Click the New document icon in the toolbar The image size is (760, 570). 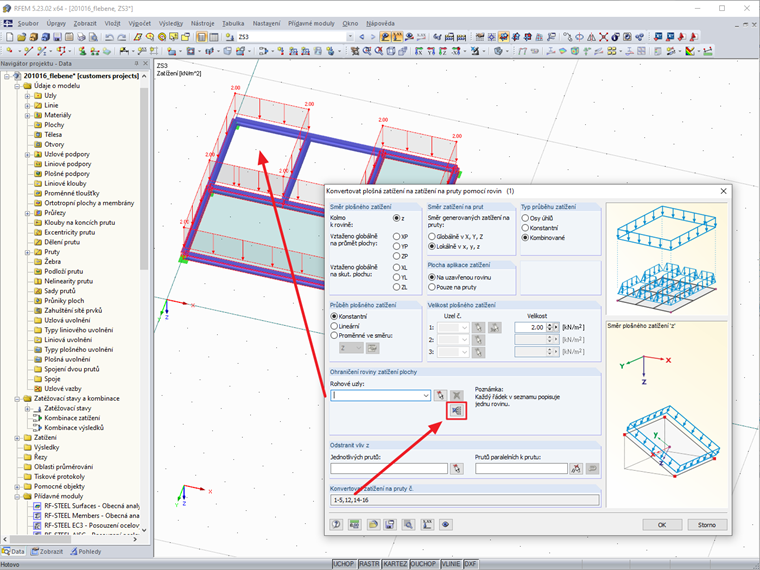point(10,37)
